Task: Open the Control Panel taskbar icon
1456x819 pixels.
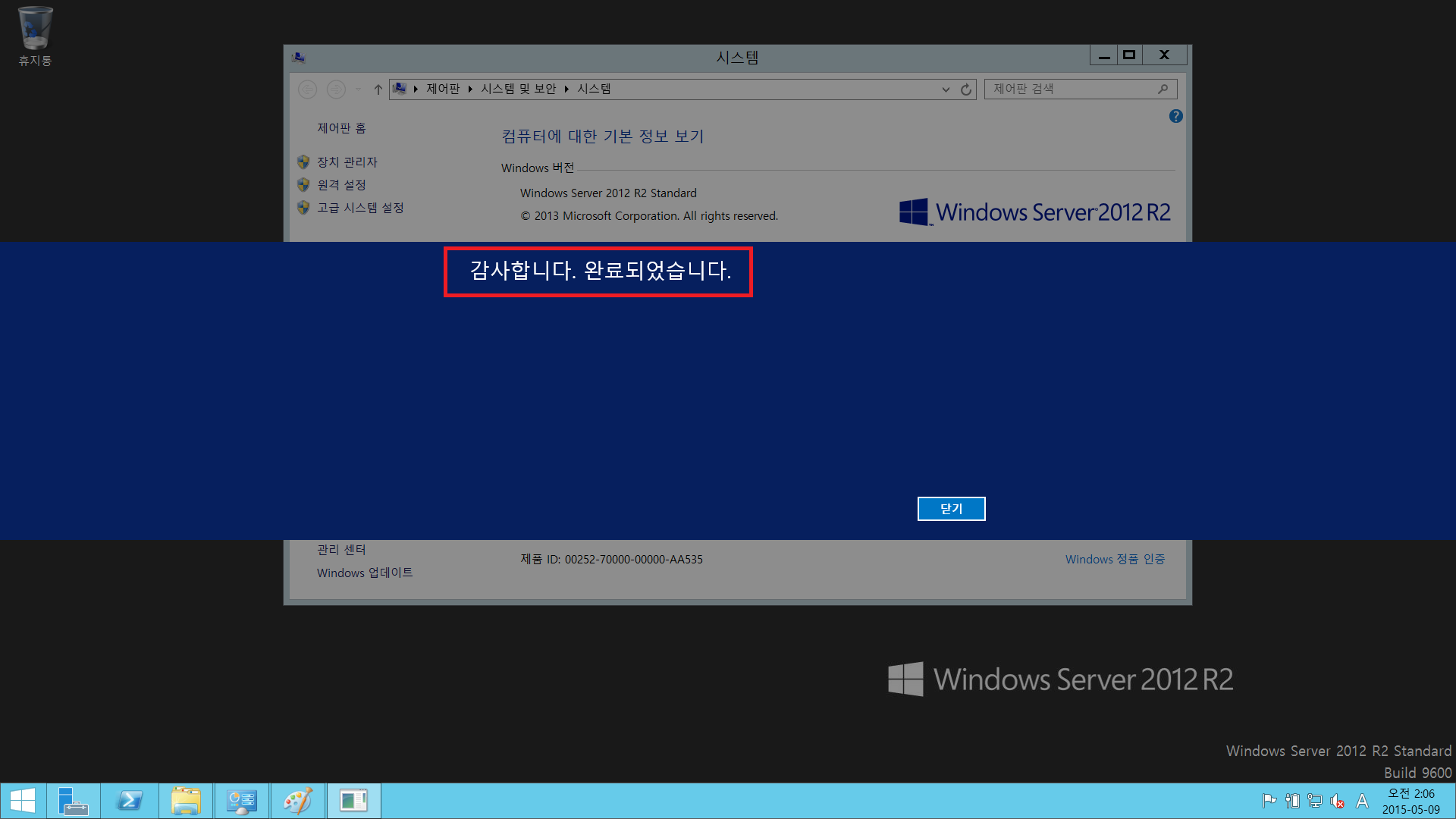Action: 242,801
